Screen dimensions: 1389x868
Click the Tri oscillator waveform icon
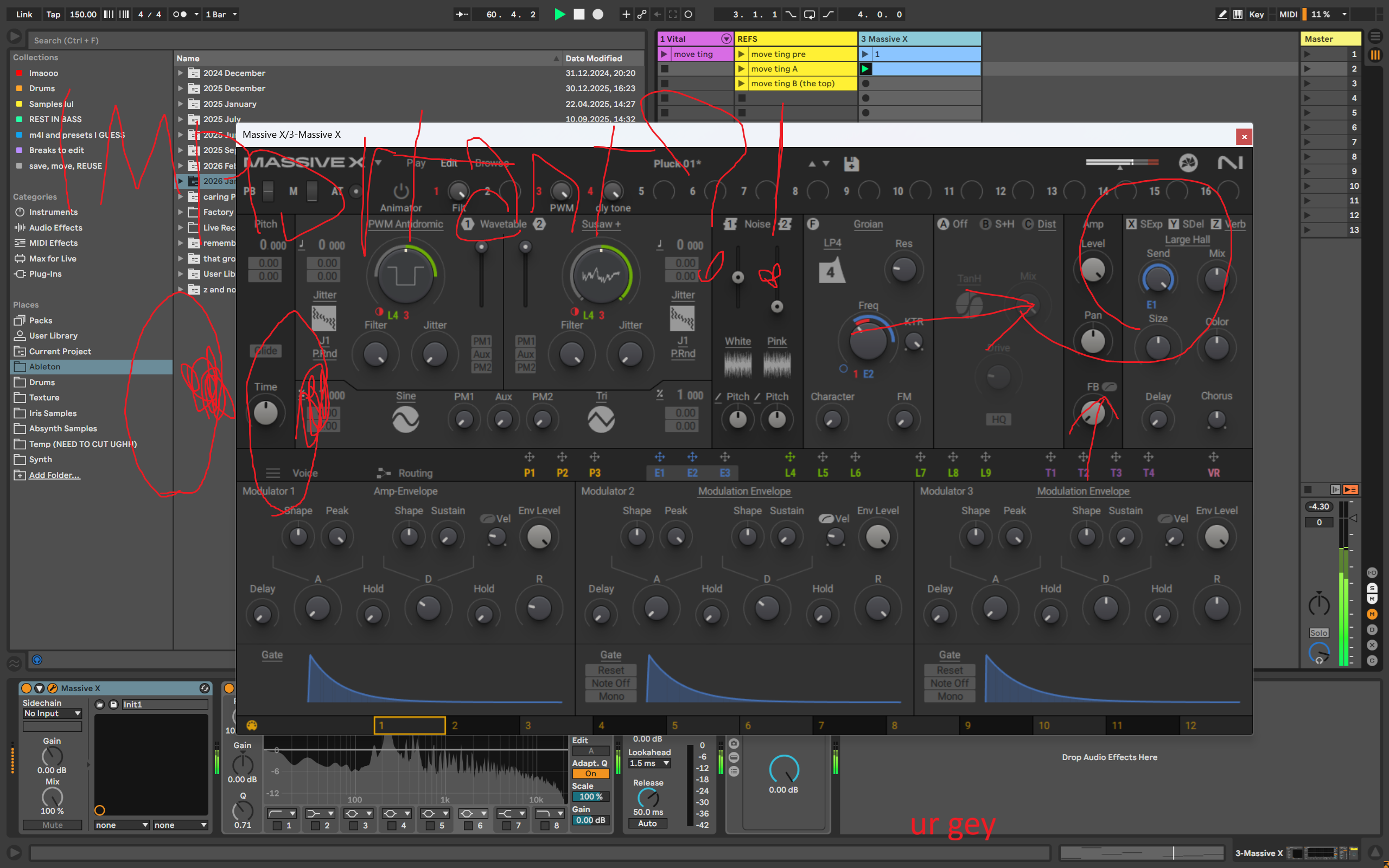pos(601,420)
